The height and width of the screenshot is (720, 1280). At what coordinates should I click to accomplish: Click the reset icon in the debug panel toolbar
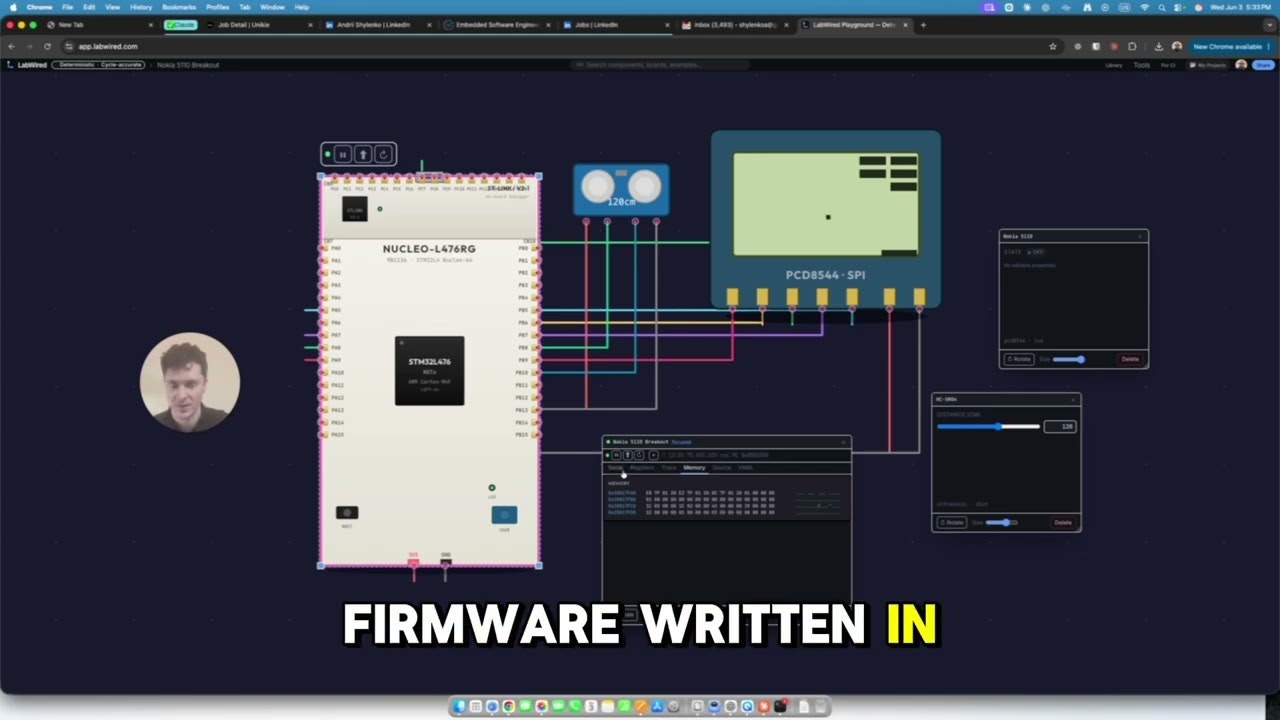(x=639, y=455)
